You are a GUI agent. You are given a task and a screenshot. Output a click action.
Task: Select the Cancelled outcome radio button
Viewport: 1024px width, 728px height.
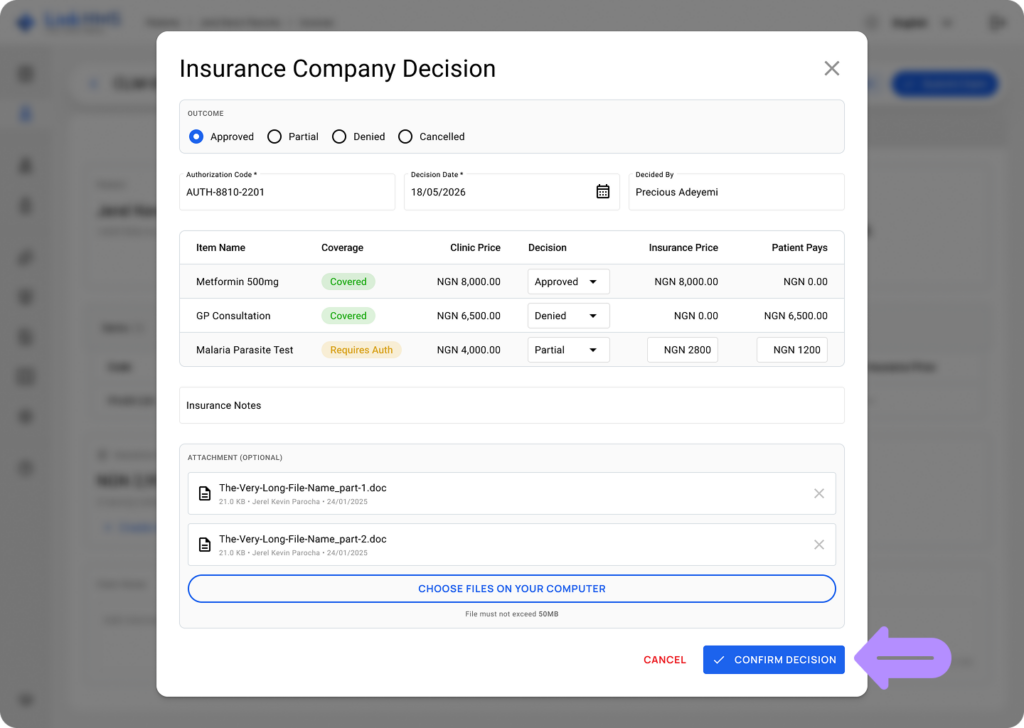pyautogui.click(x=405, y=136)
